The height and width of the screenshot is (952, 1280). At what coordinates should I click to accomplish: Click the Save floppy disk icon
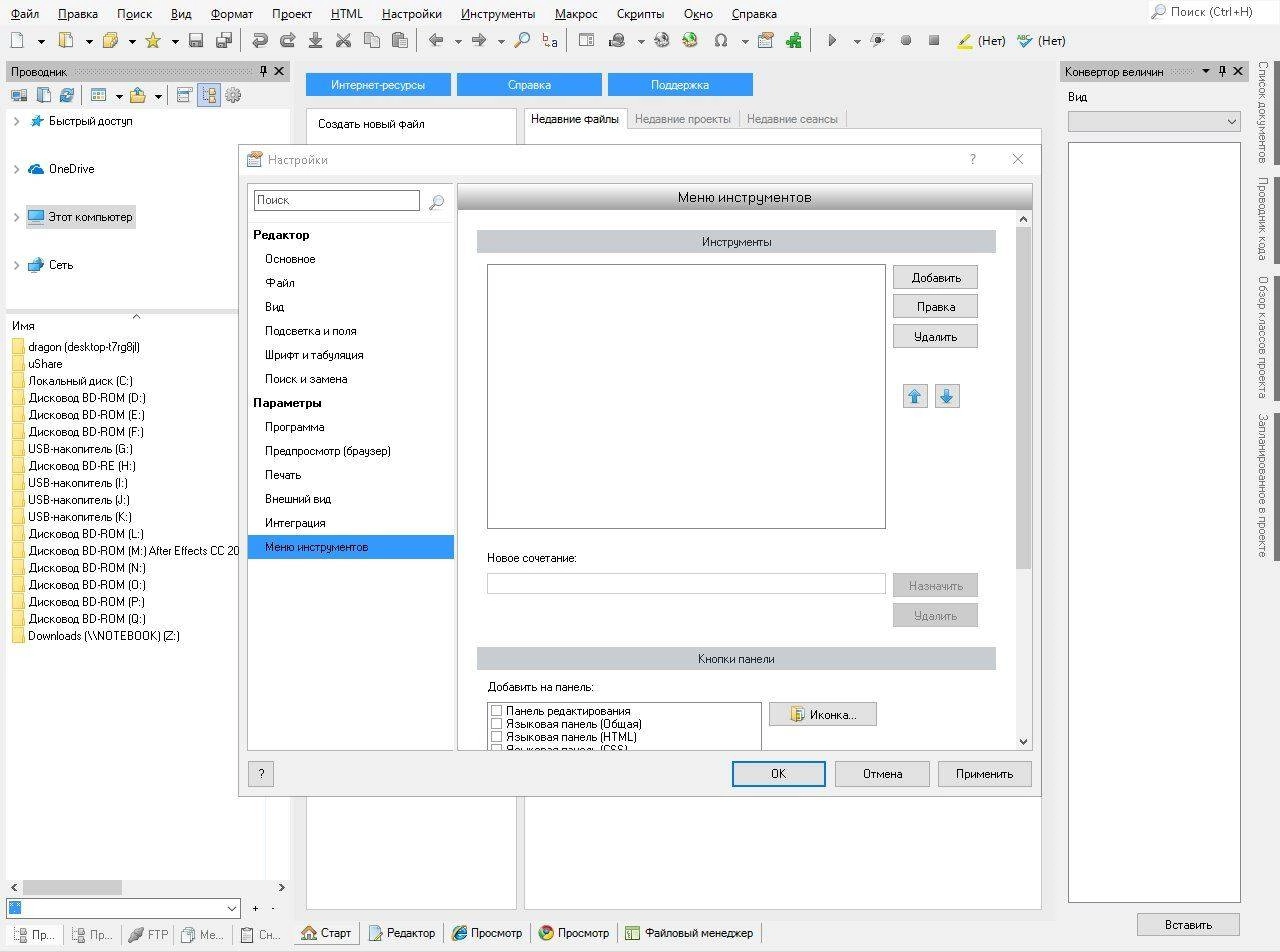point(196,41)
